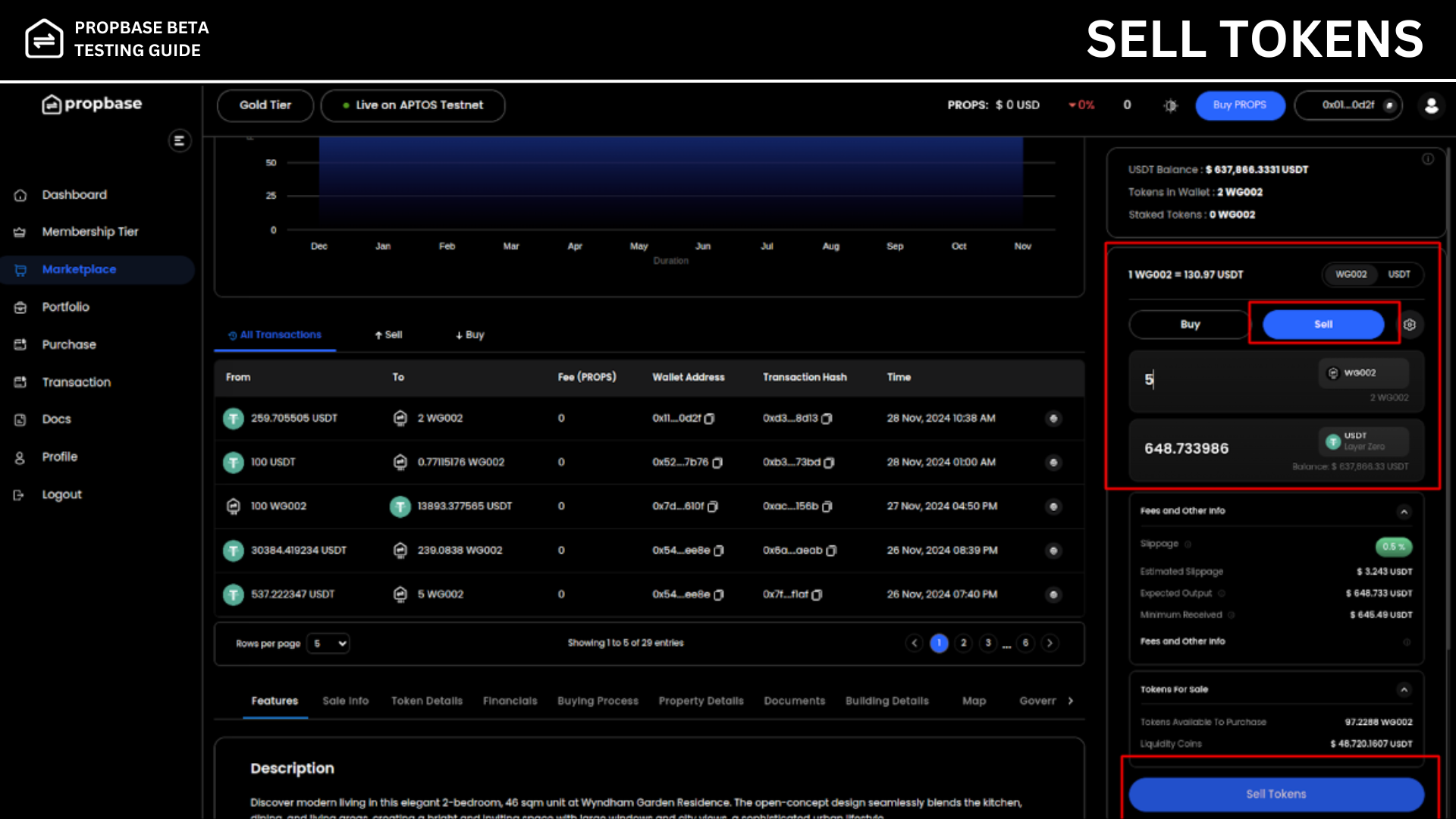Collapse Fees and Other Info section
Image resolution: width=1456 pixels, height=819 pixels.
pyautogui.click(x=1404, y=512)
